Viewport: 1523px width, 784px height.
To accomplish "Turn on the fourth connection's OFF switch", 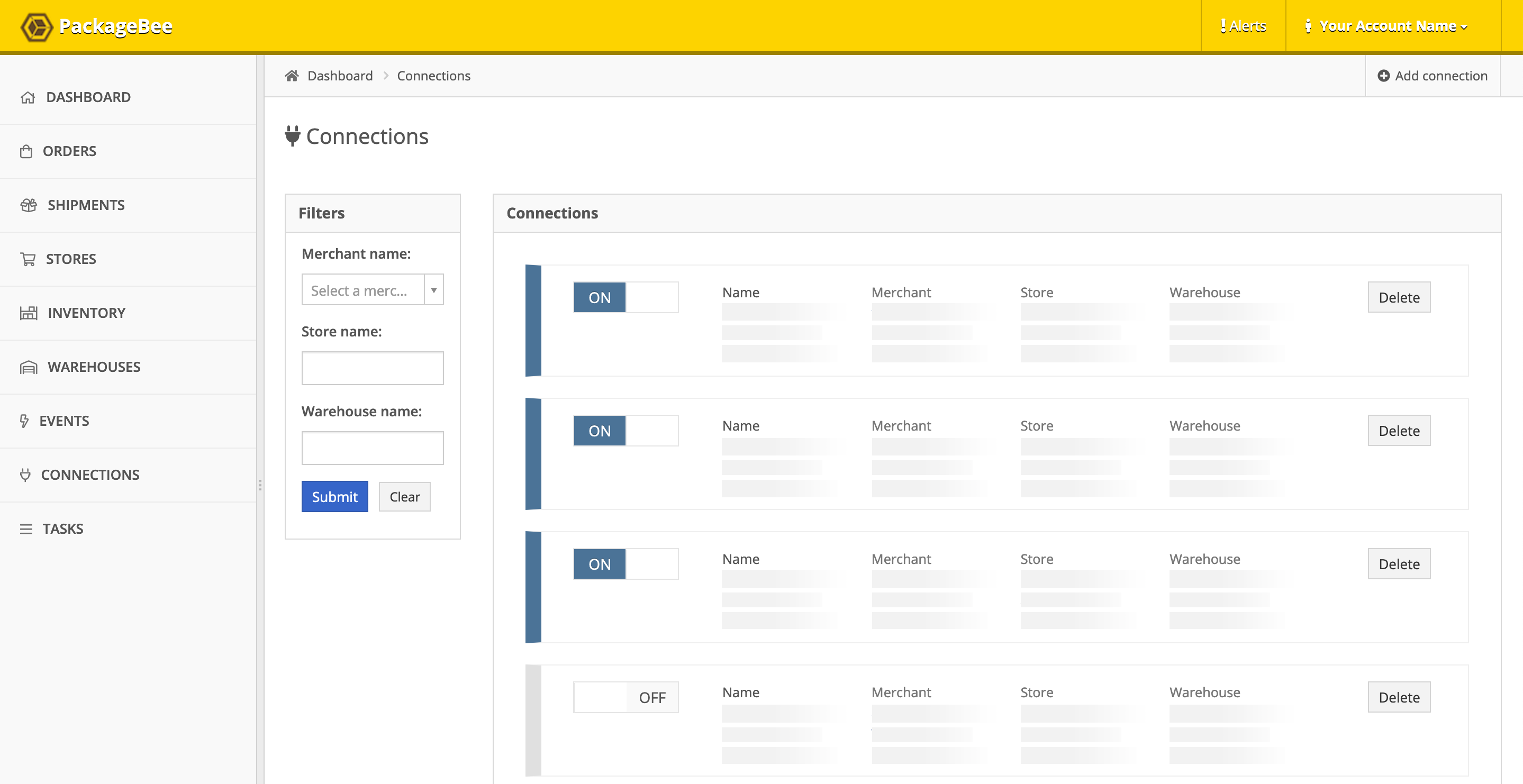I will pyautogui.click(x=625, y=698).
